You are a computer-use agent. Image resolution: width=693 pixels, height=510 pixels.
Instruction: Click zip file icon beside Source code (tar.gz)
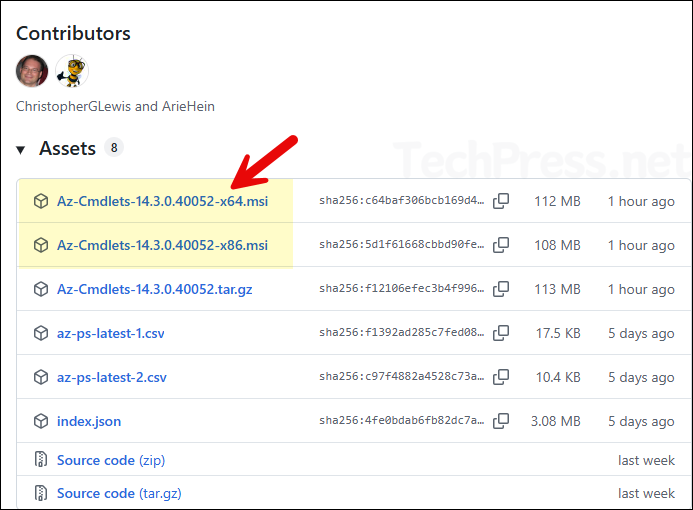click(41, 493)
